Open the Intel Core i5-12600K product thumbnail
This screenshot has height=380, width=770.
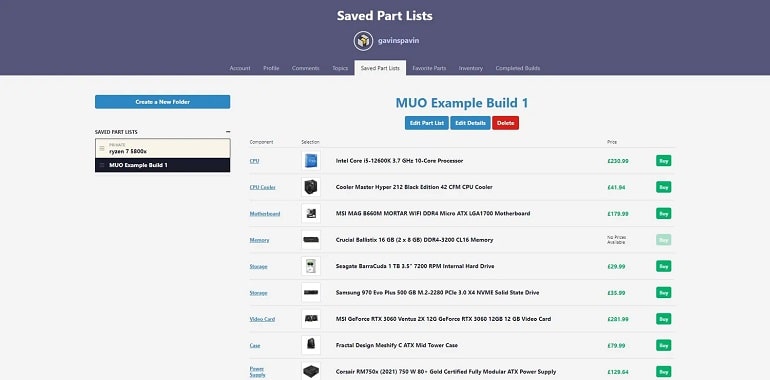[x=311, y=161]
